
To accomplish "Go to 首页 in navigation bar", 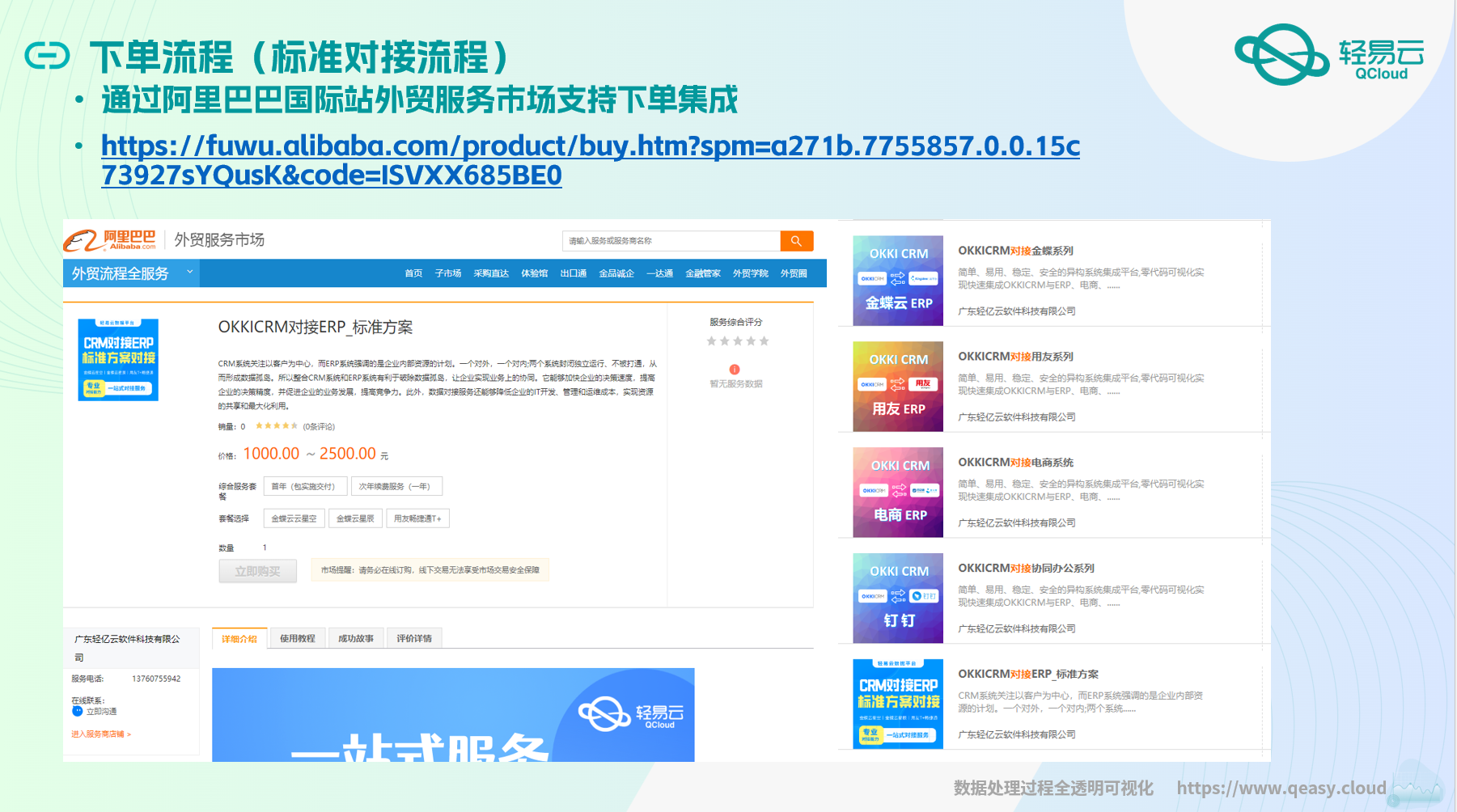I will (x=413, y=273).
